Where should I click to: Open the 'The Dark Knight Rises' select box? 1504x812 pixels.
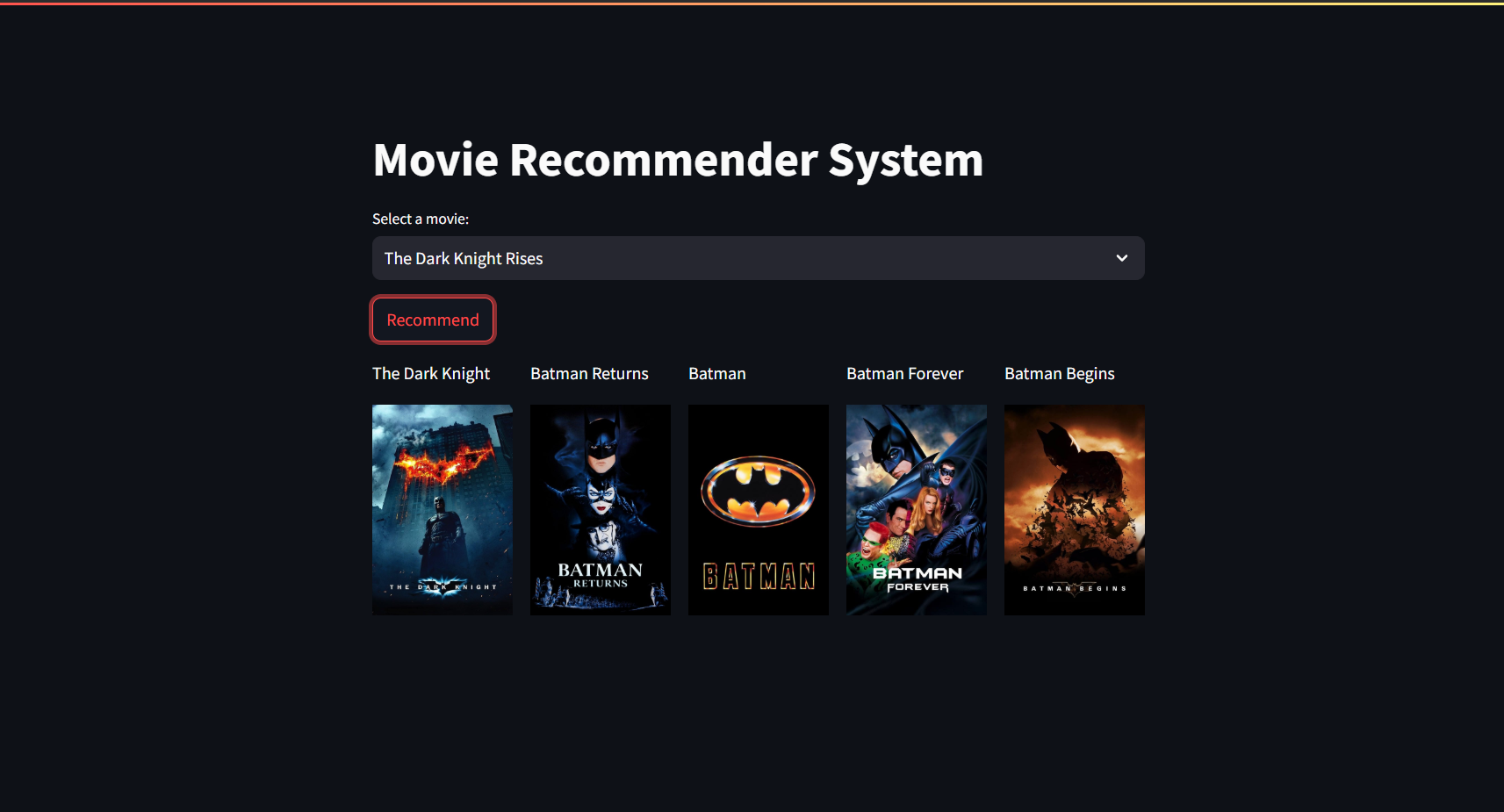pos(758,258)
